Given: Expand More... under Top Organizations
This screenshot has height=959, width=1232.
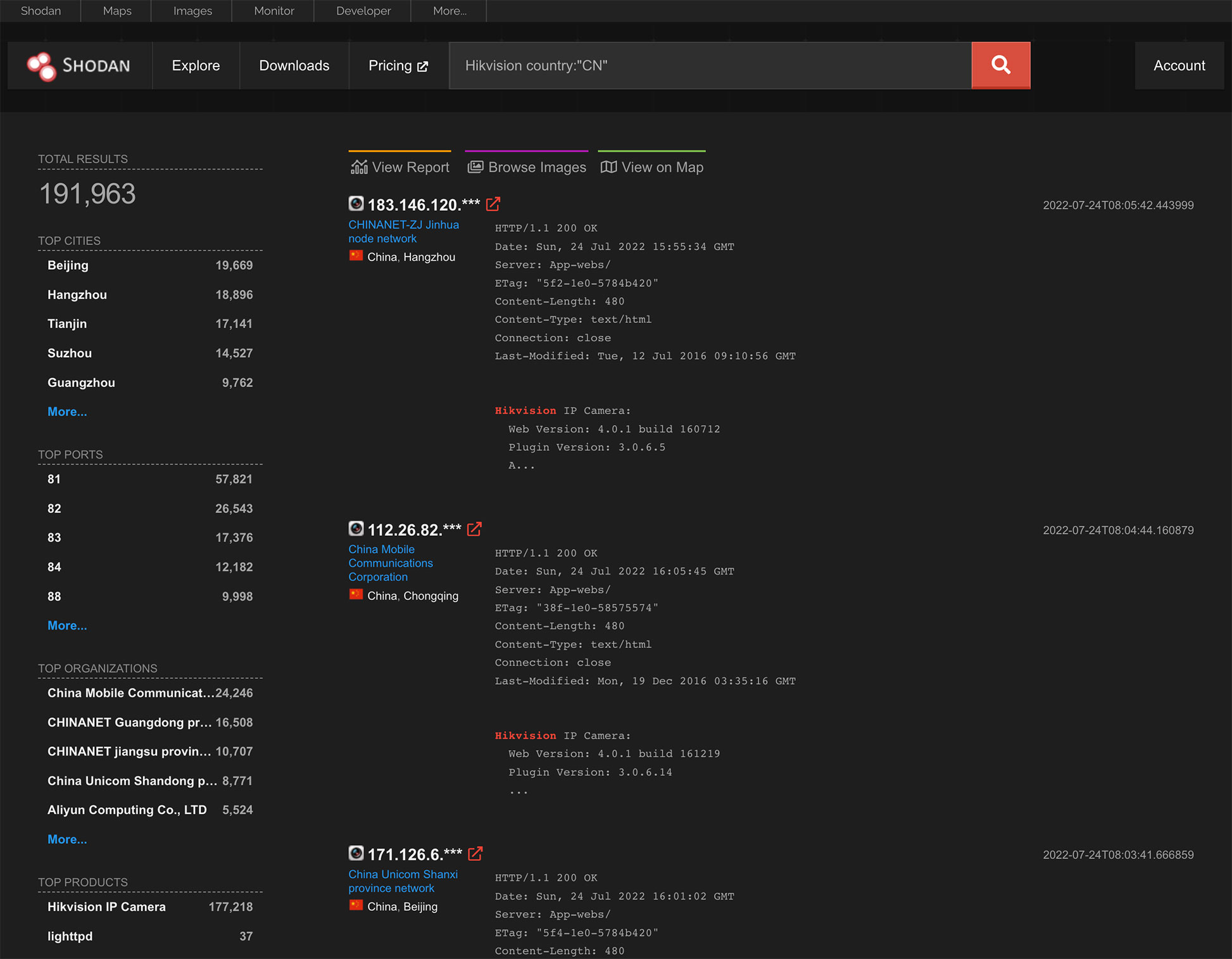Looking at the screenshot, I should 67,839.
